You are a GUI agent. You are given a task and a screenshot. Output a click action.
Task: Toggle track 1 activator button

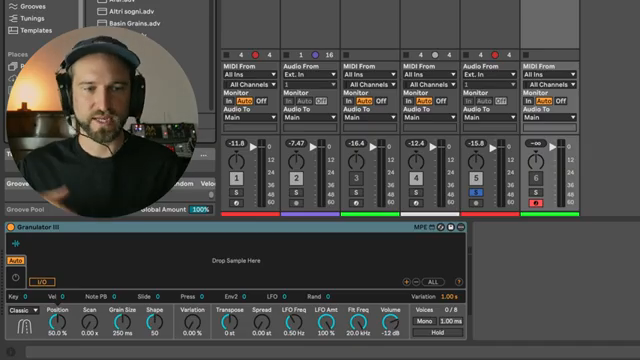point(236,178)
